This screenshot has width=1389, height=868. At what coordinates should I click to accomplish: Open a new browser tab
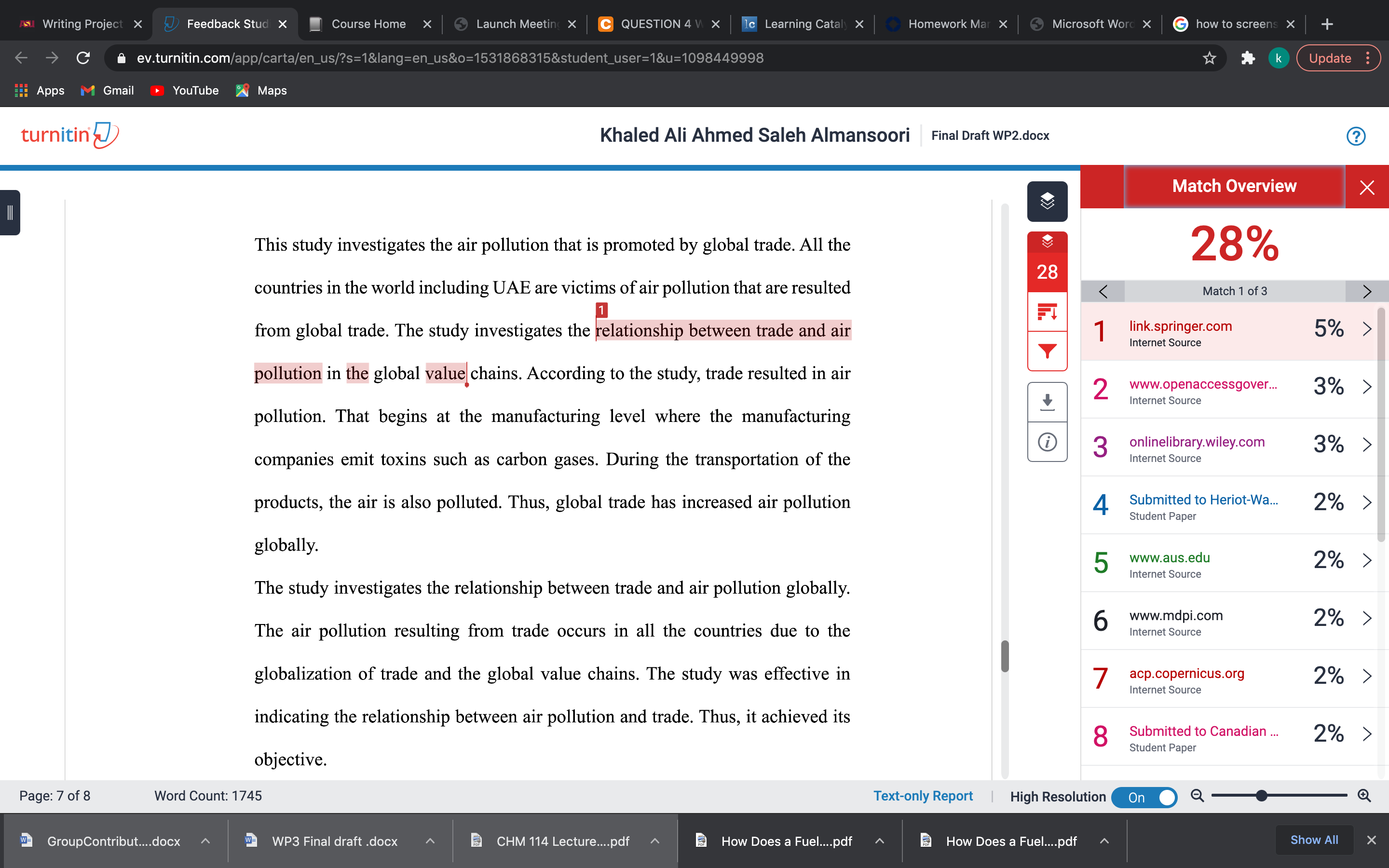pos(1326,24)
